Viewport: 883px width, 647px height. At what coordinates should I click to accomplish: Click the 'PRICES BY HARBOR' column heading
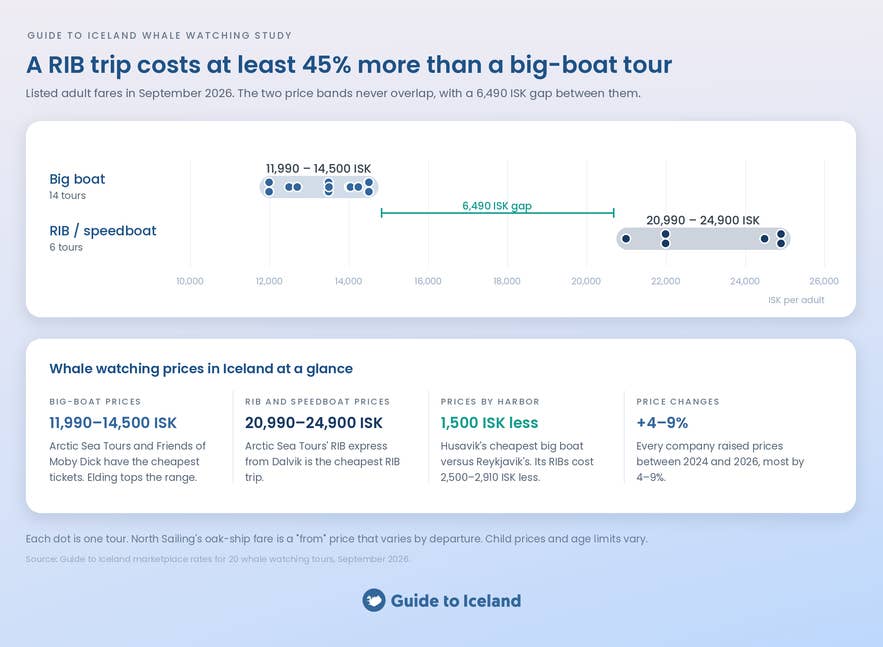pyautogui.click(x=490, y=401)
